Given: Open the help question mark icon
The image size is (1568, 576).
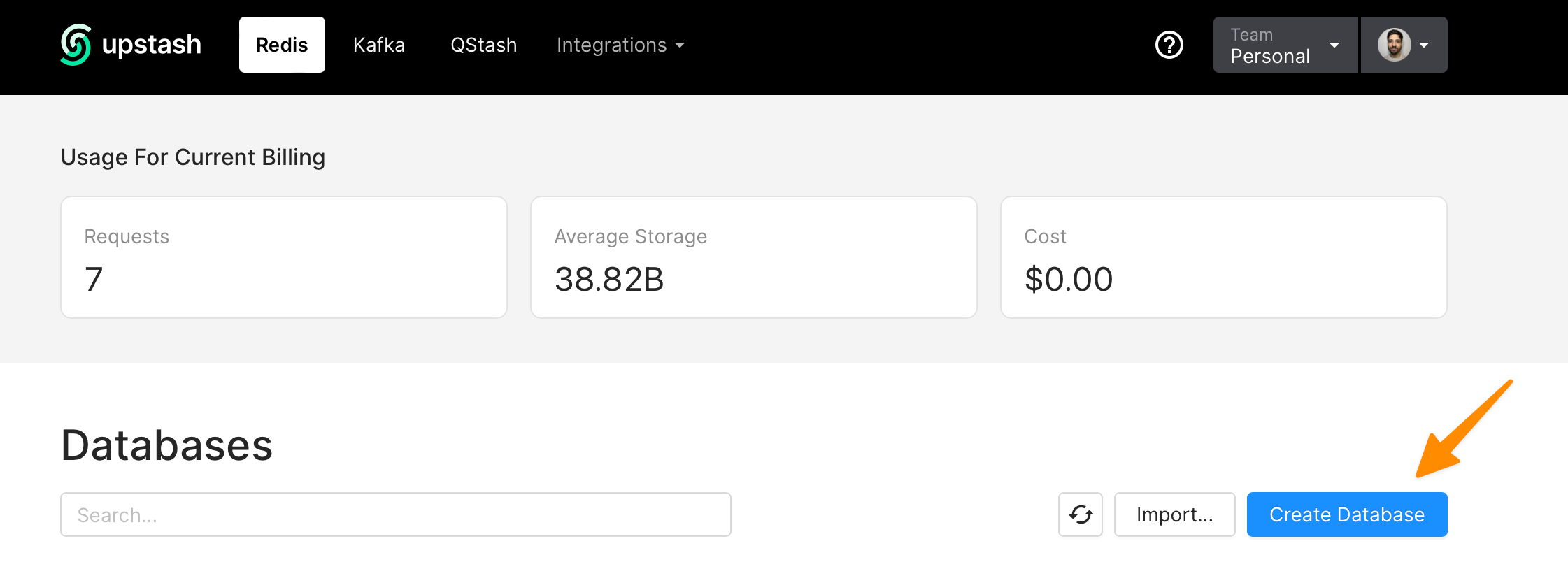Looking at the screenshot, I should tap(1169, 45).
